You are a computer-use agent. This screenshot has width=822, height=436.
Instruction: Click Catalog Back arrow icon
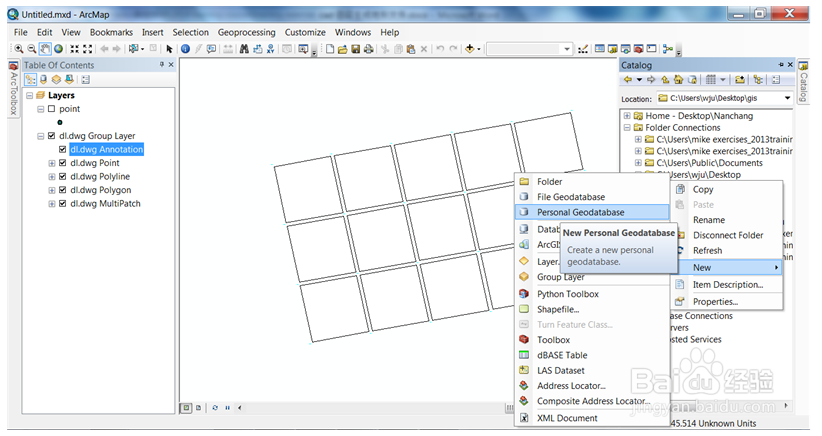[628, 80]
